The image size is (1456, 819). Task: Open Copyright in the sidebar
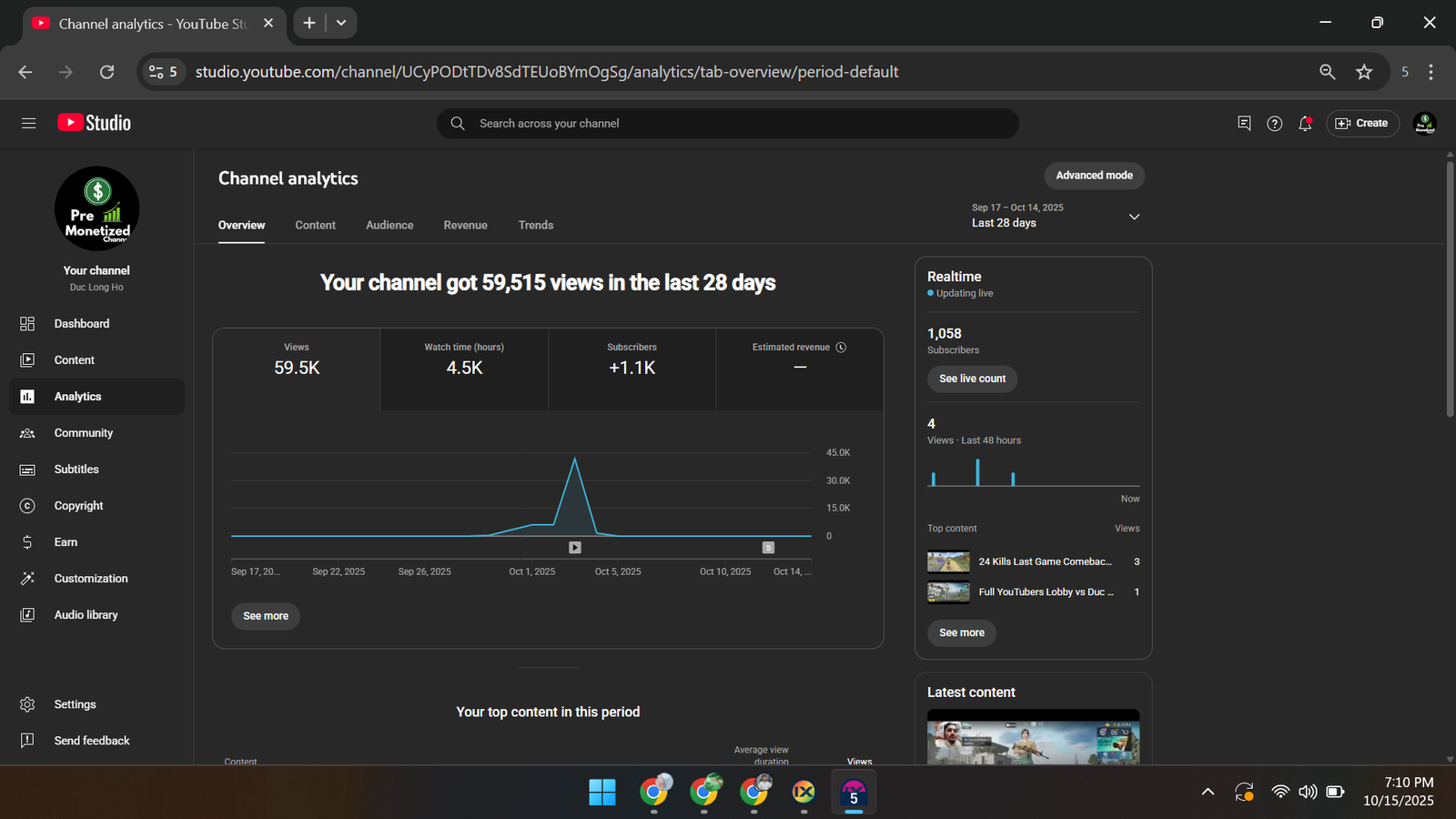[x=78, y=506]
